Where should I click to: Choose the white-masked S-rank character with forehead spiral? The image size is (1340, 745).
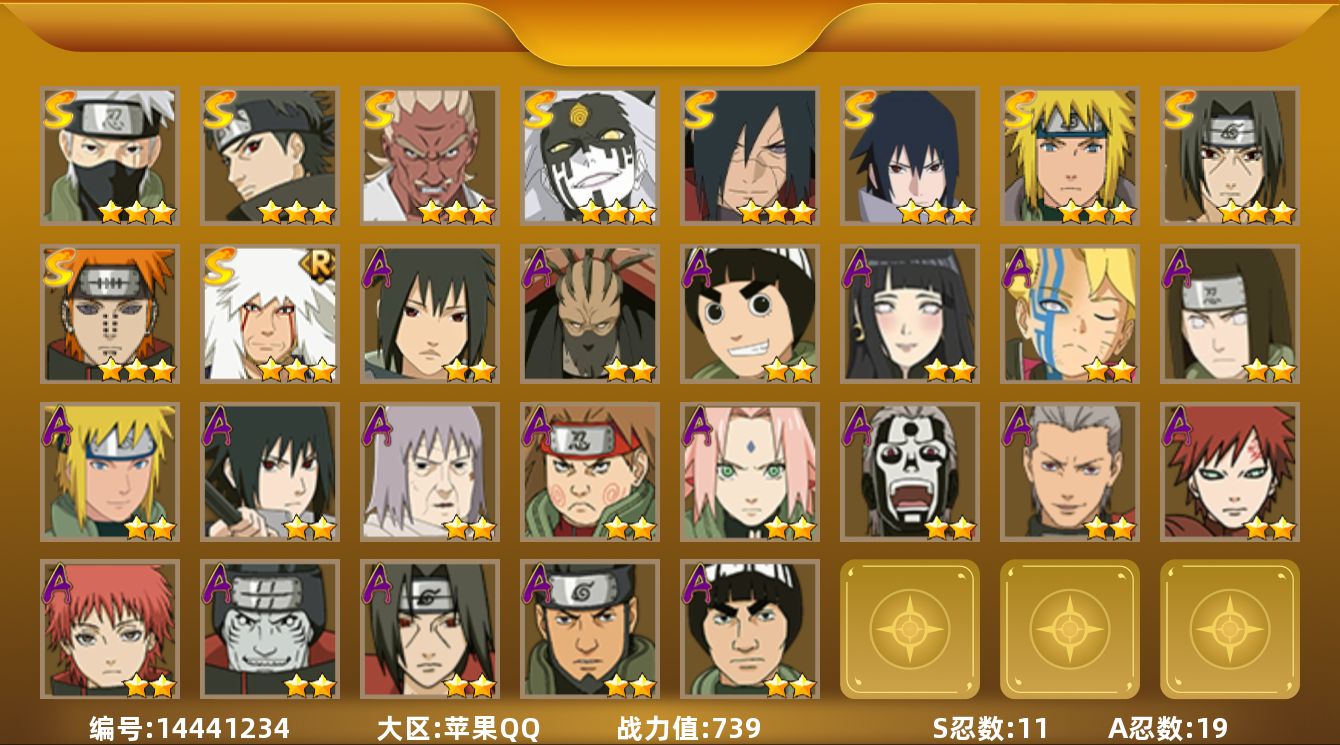pos(590,156)
